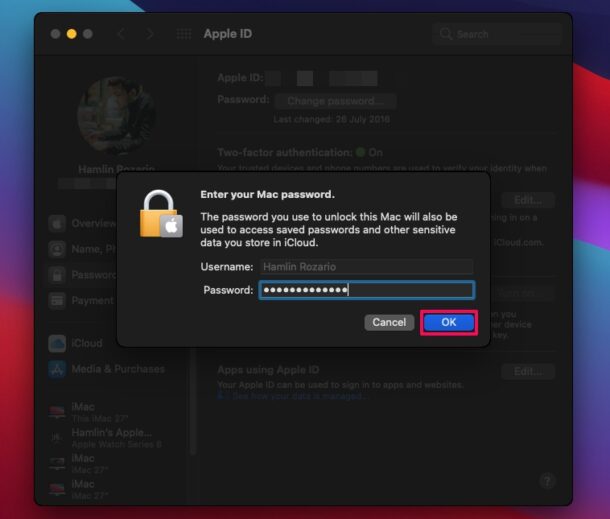Go back with the left chevron
610x519 pixels.
(121, 34)
